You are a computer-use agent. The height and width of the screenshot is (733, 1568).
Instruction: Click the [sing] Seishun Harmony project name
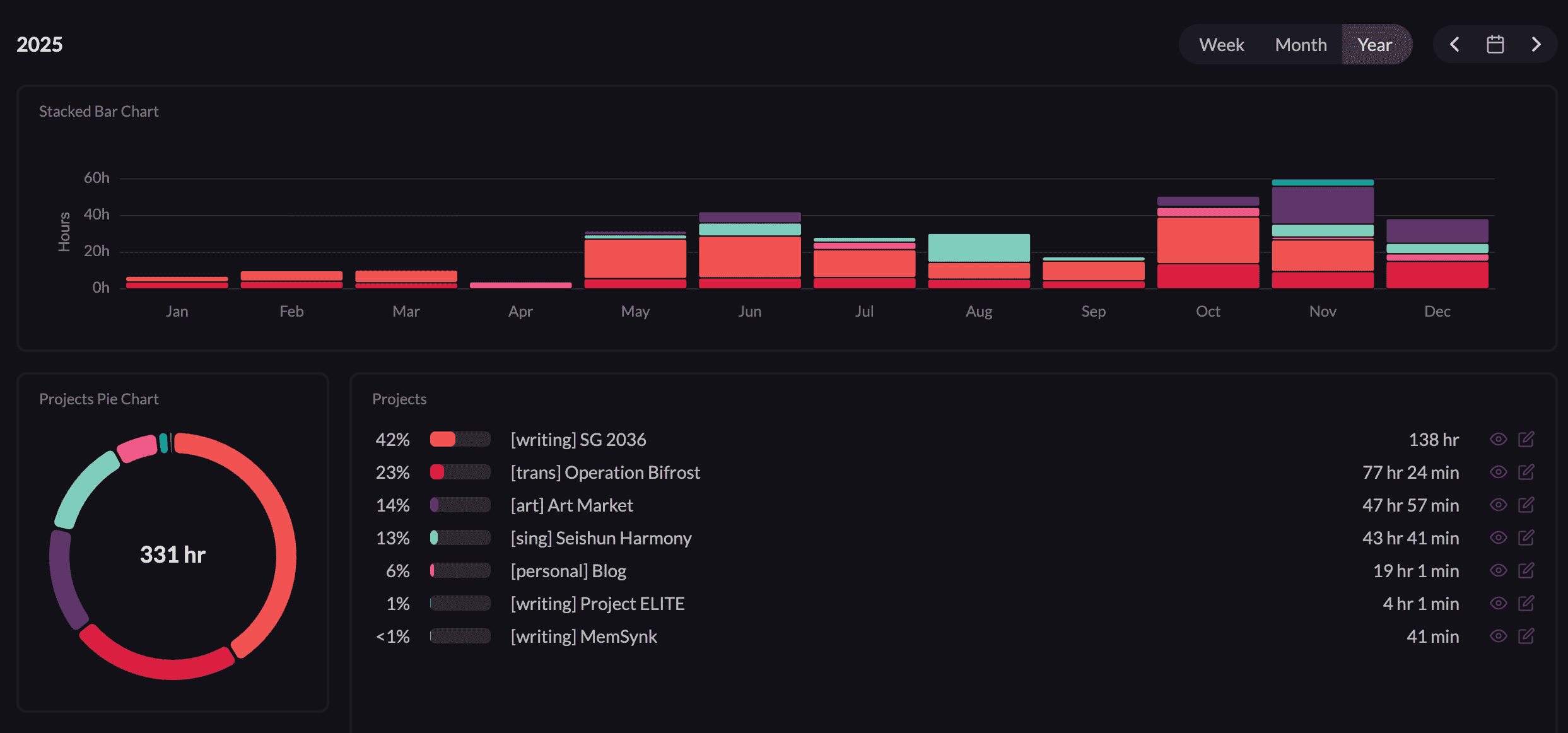601,537
